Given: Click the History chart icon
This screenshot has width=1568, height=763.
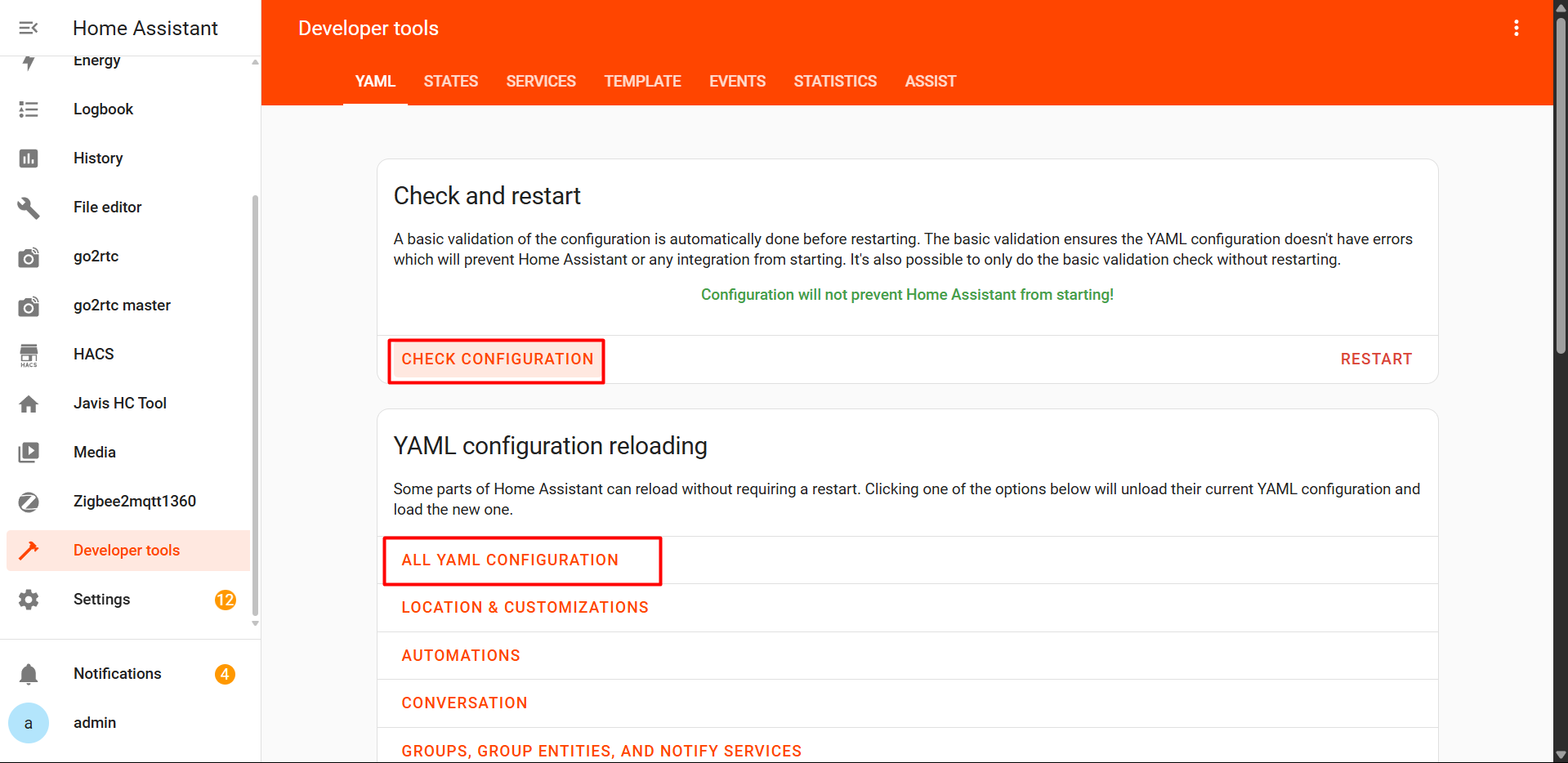Looking at the screenshot, I should coord(29,158).
